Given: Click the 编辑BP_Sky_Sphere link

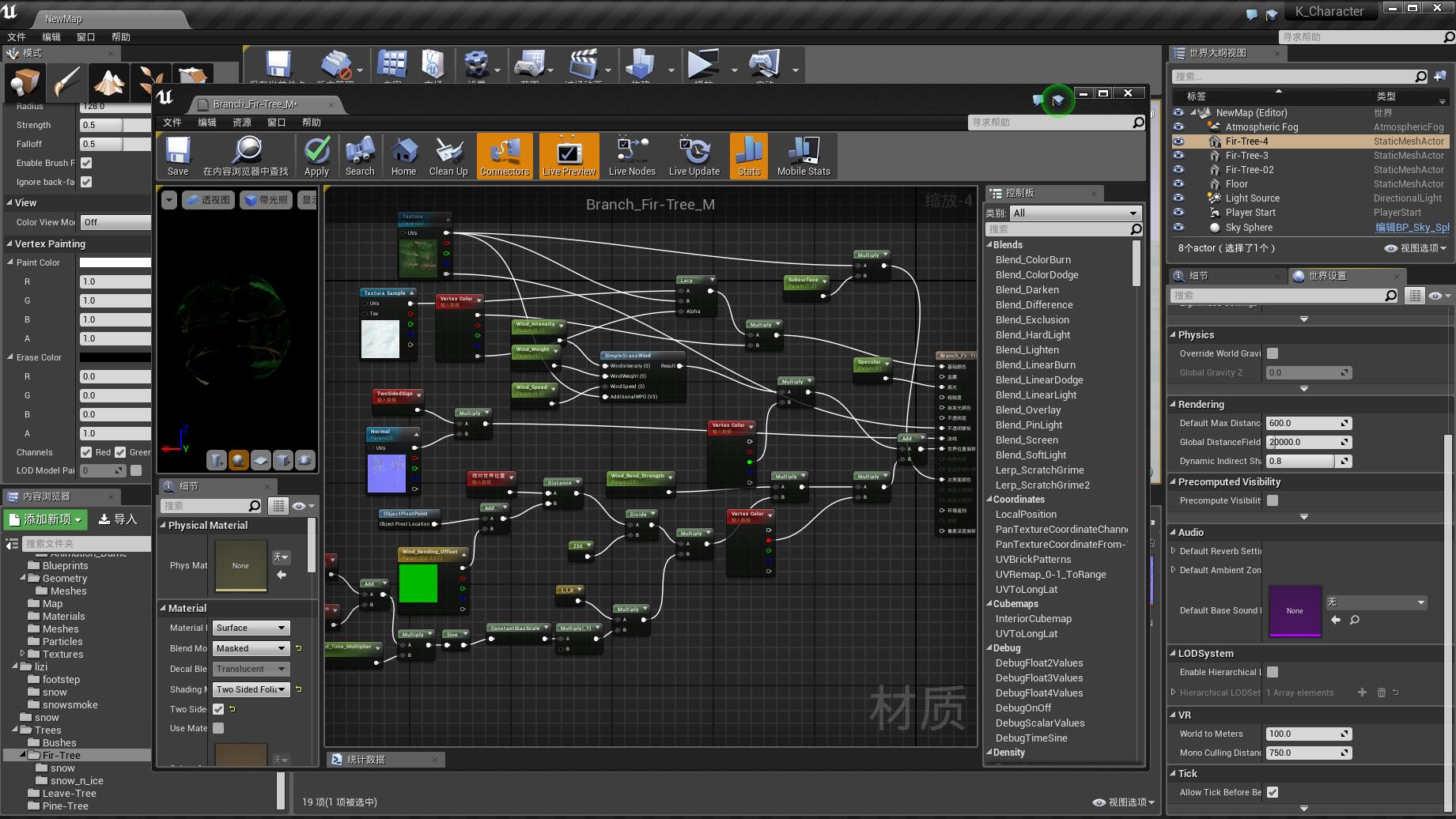Looking at the screenshot, I should (1411, 228).
